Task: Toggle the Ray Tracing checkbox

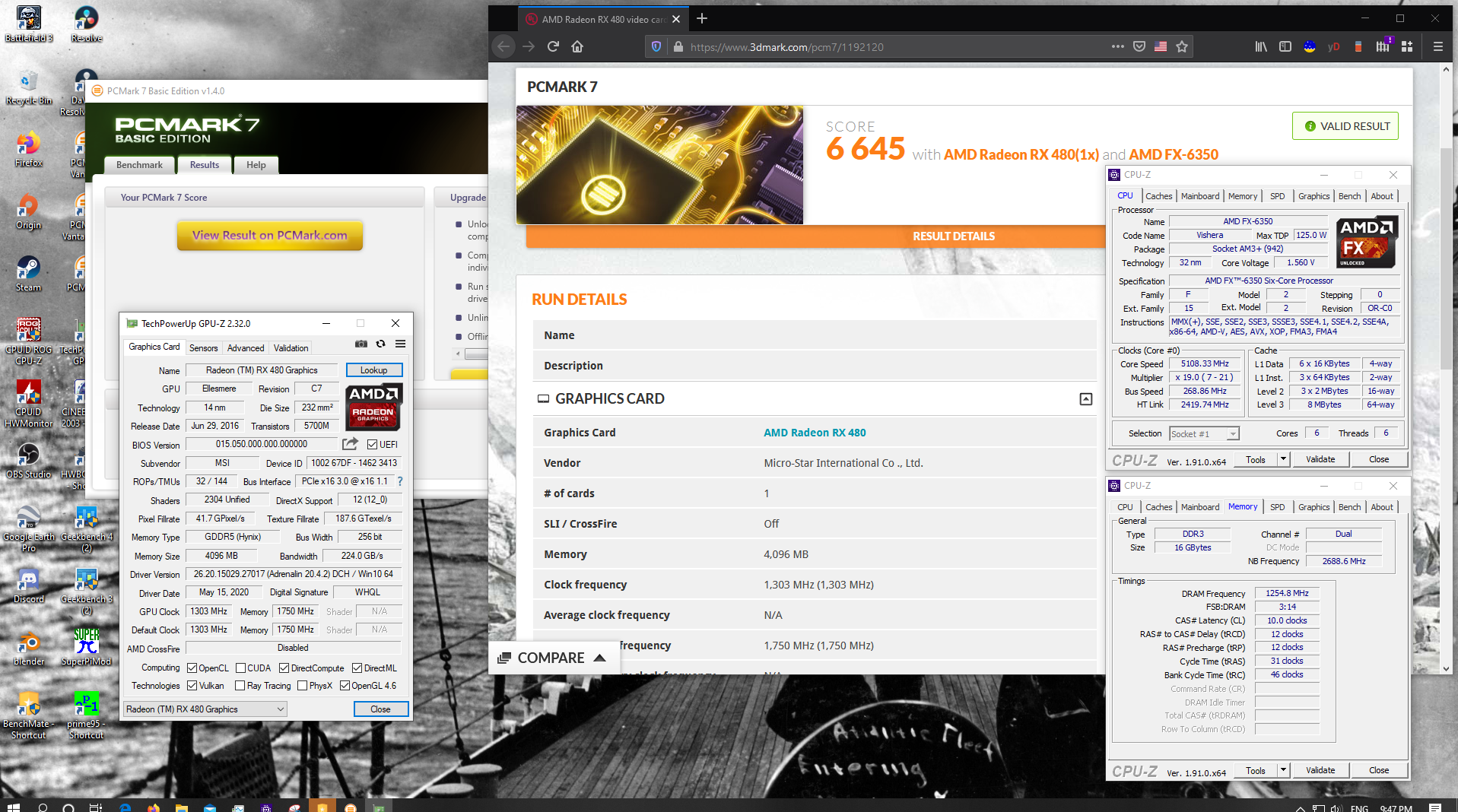Action: point(240,686)
